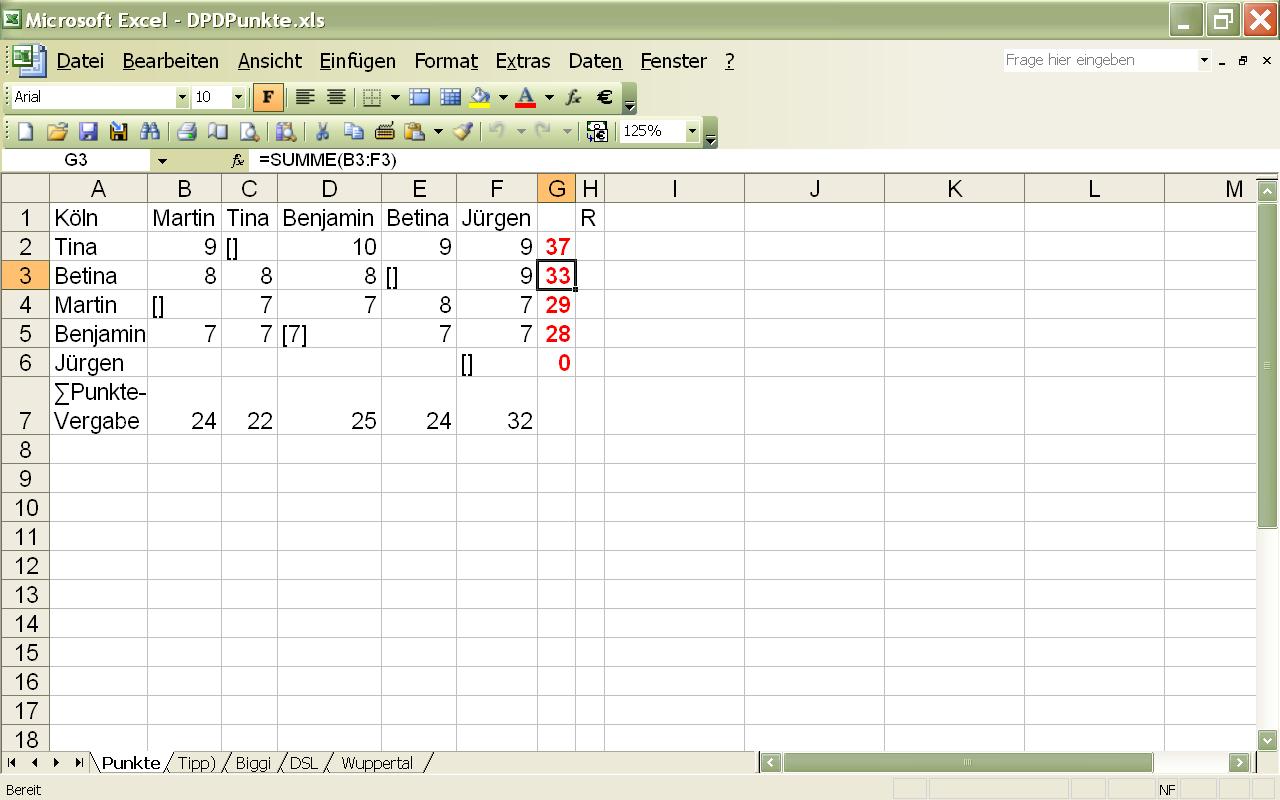Open the Einfügen menu
Screen dimensions: 1280x800
tap(357, 61)
